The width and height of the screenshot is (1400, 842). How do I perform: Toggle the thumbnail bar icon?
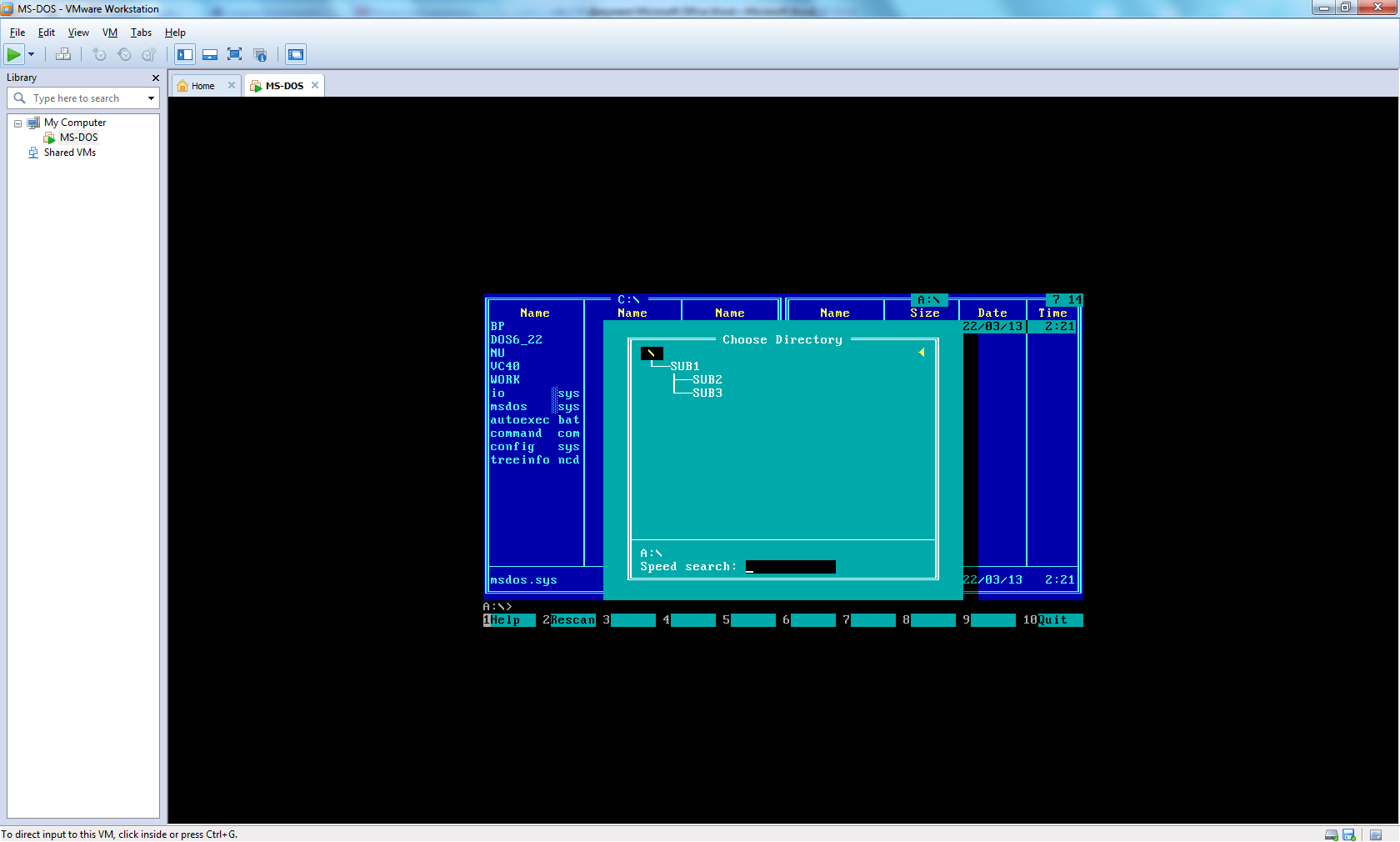[210, 55]
